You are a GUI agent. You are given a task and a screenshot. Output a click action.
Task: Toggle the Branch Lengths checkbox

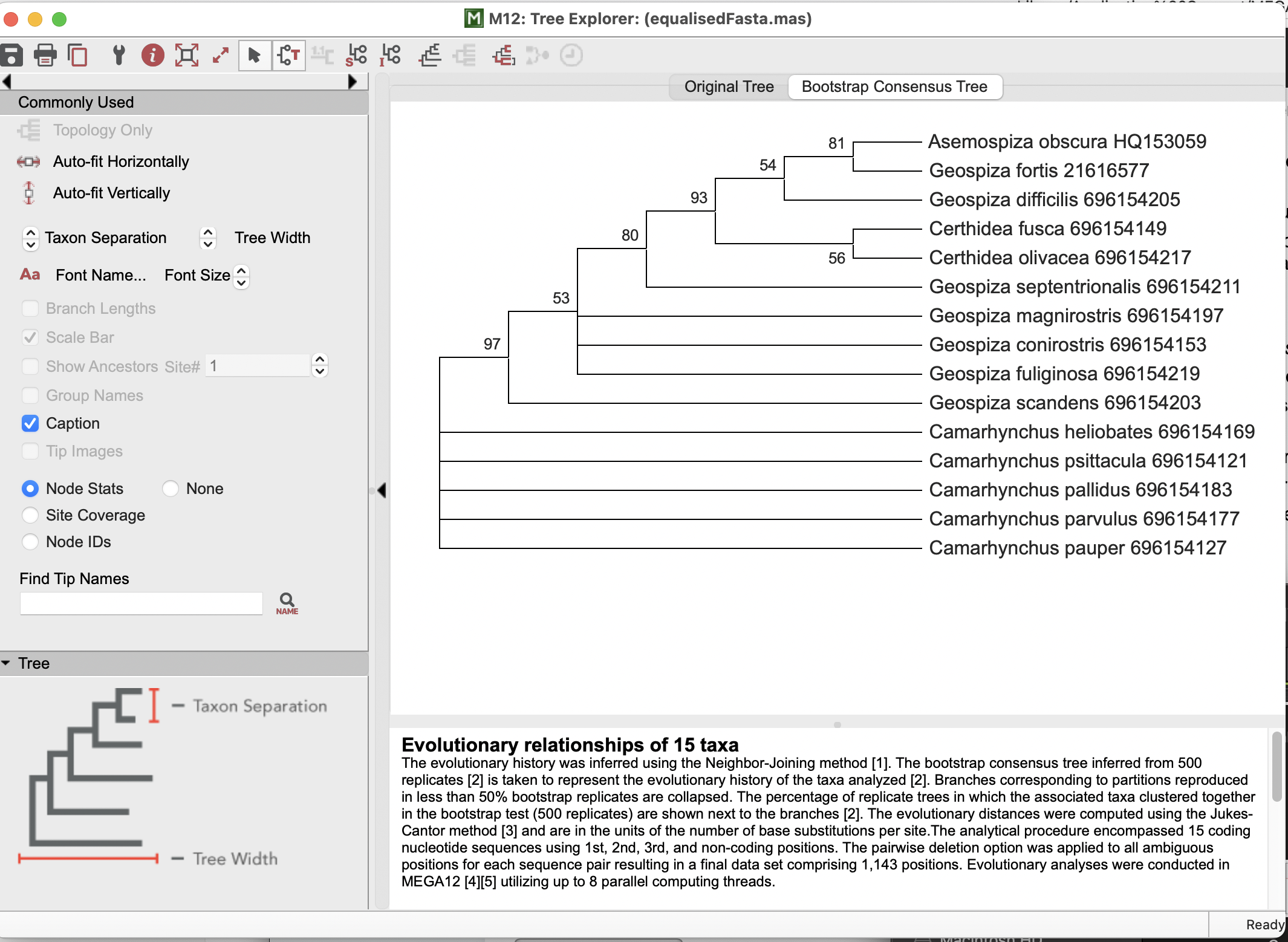[x=30, y=308]
